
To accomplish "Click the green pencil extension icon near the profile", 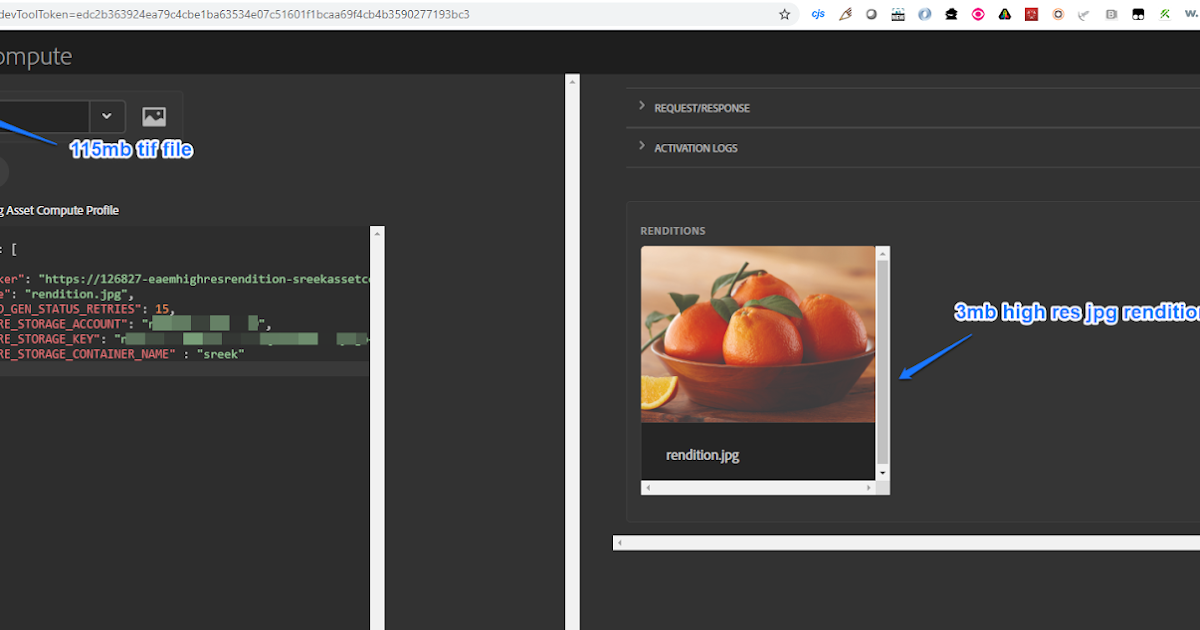I will [1164, 14].
